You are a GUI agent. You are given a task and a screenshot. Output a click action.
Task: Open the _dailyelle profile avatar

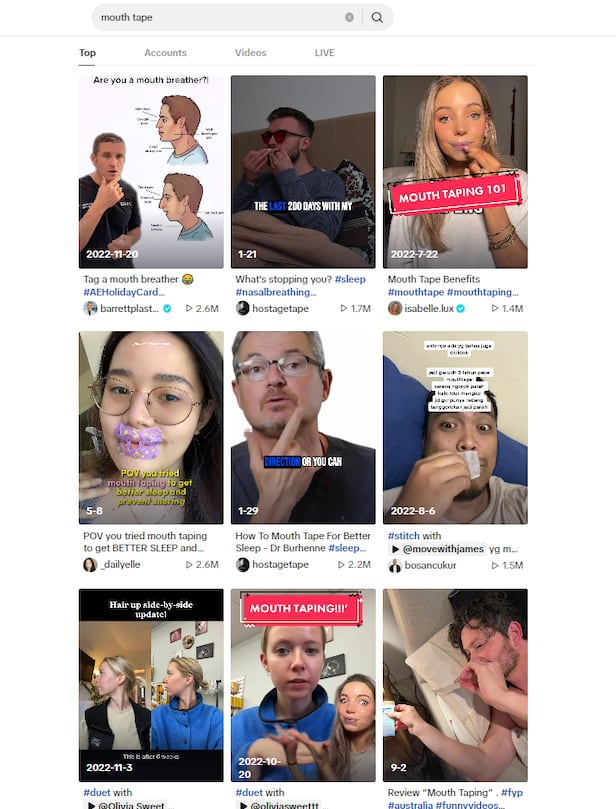tap(90, 564)
